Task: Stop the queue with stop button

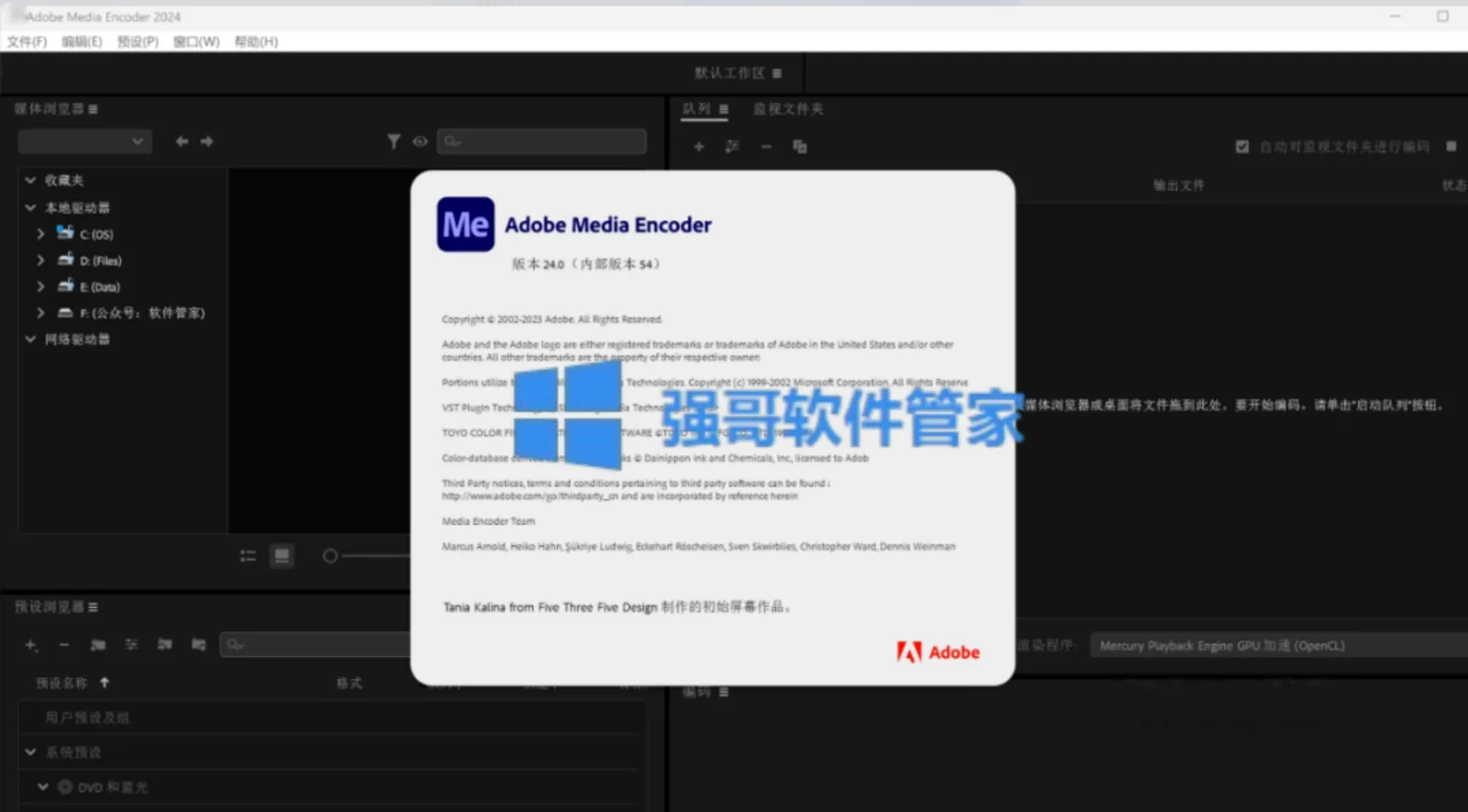Action: (1451, 146)
